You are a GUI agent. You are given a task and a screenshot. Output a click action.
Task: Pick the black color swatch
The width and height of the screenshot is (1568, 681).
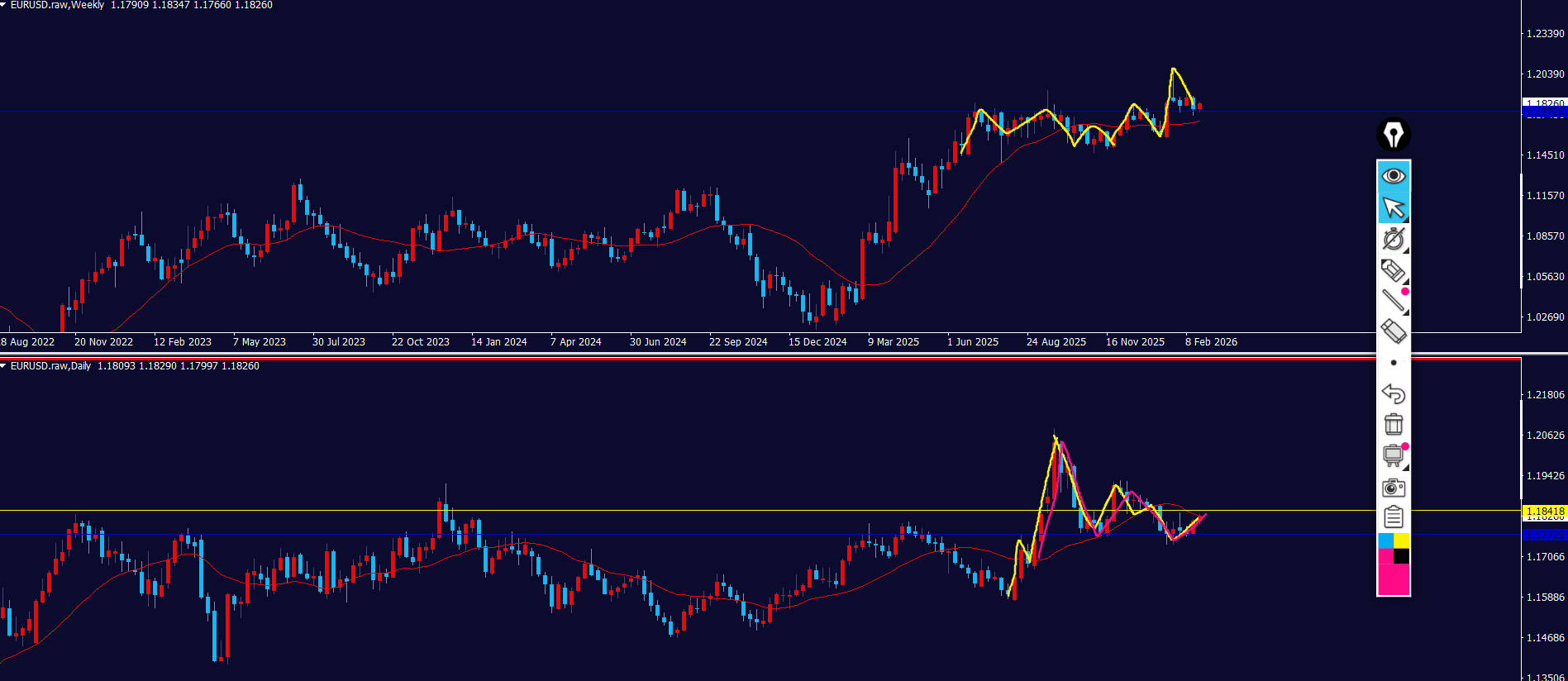(x=1402, y=556)
